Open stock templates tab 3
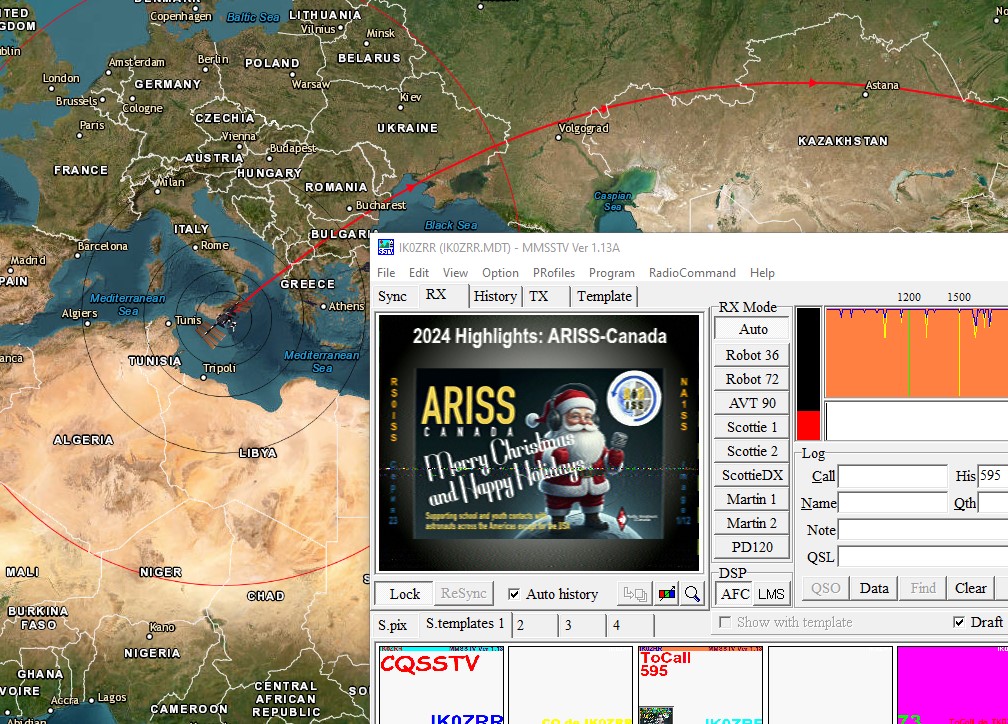This screenshot has height=724, width=1008. point(583,625)
